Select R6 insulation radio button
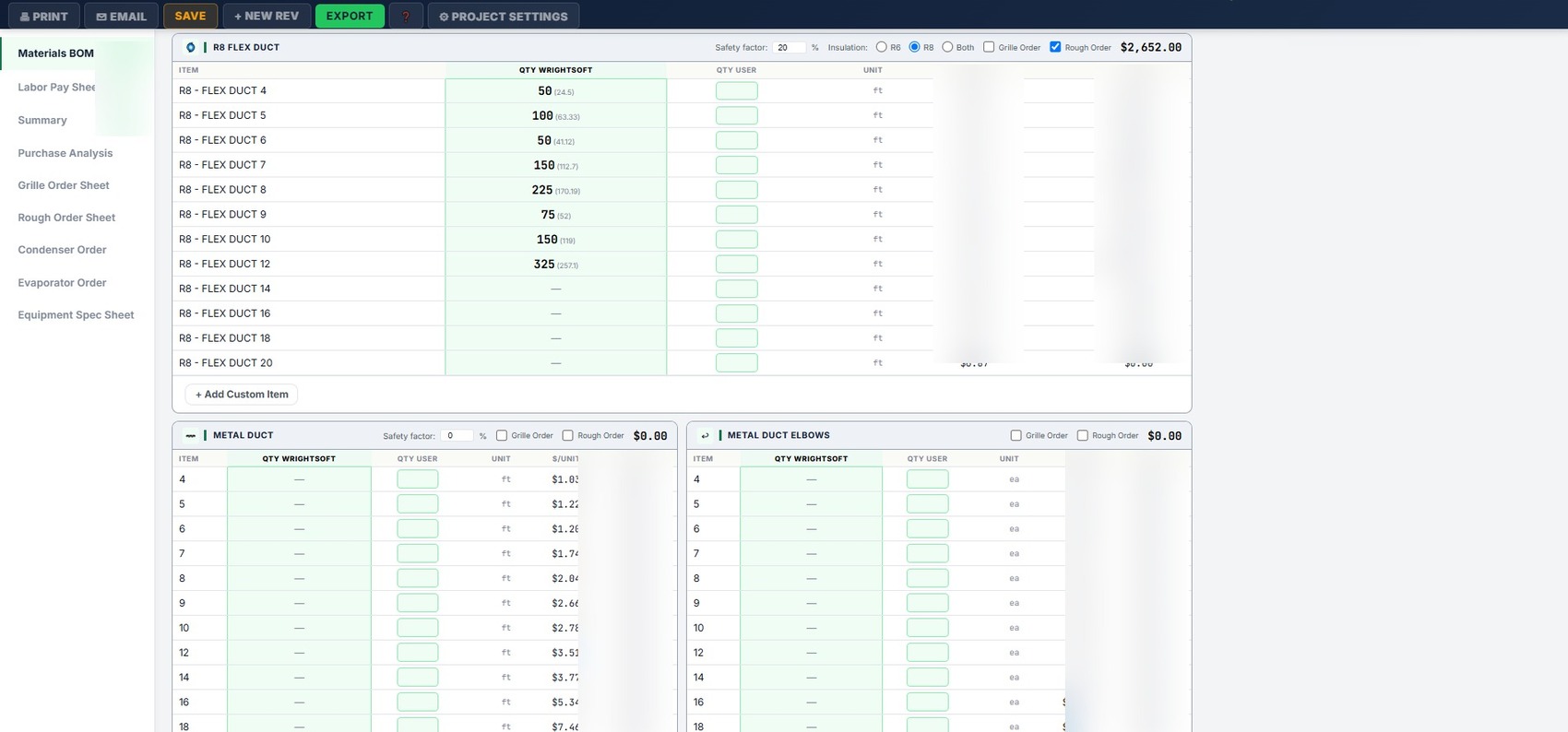This screenshot has width=1568, height=732. pos(882,47)
